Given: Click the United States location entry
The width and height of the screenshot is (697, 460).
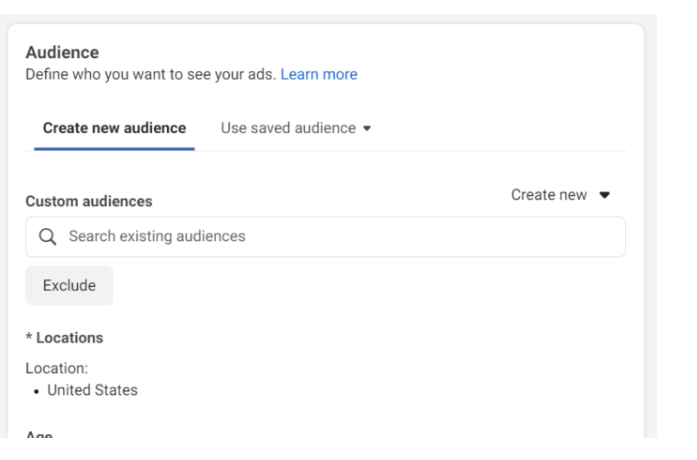Looking at the screenshot, I should pos(96,390).
